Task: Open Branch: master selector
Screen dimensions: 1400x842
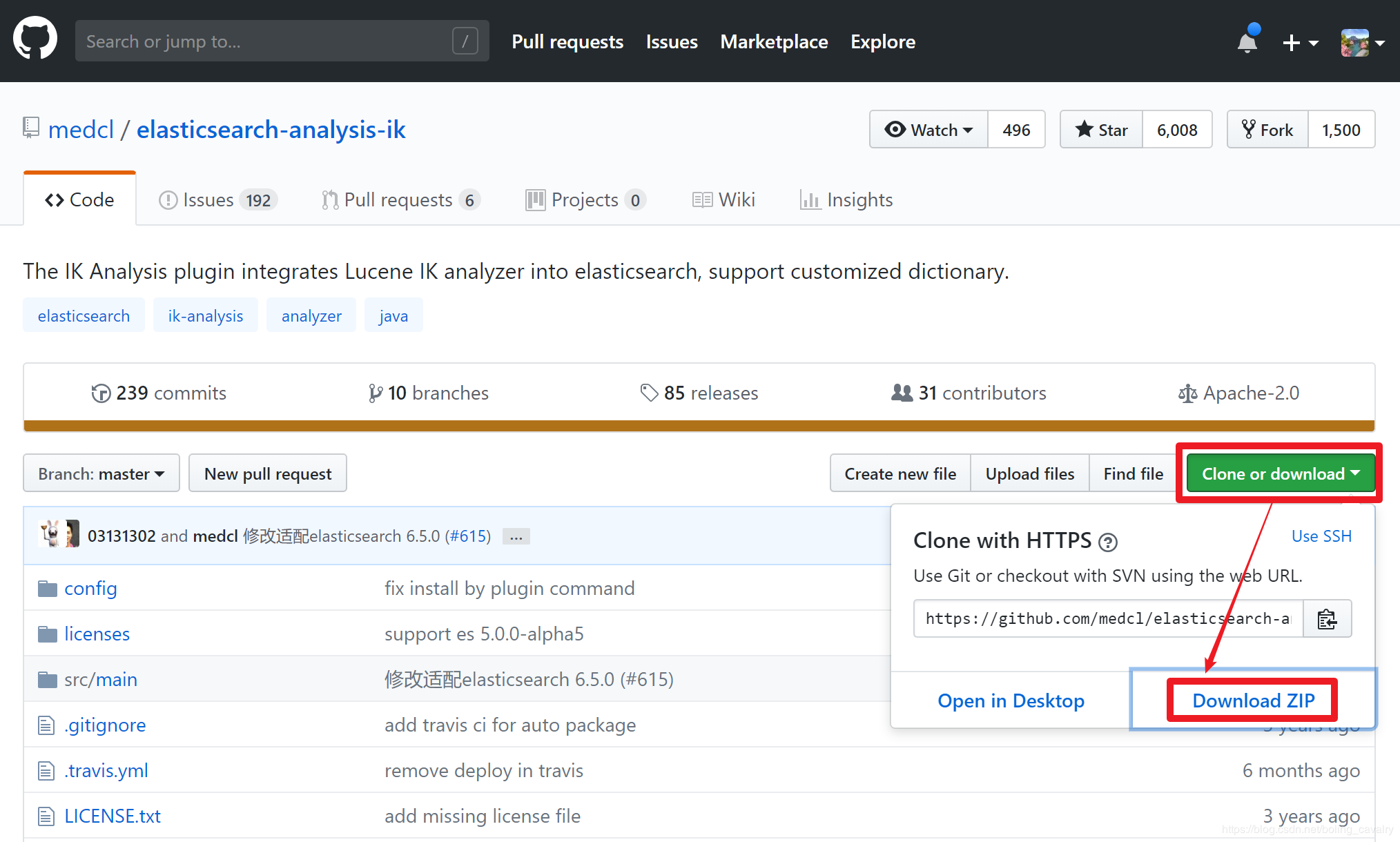Action: pyautogui.click(x=101, y=473)
